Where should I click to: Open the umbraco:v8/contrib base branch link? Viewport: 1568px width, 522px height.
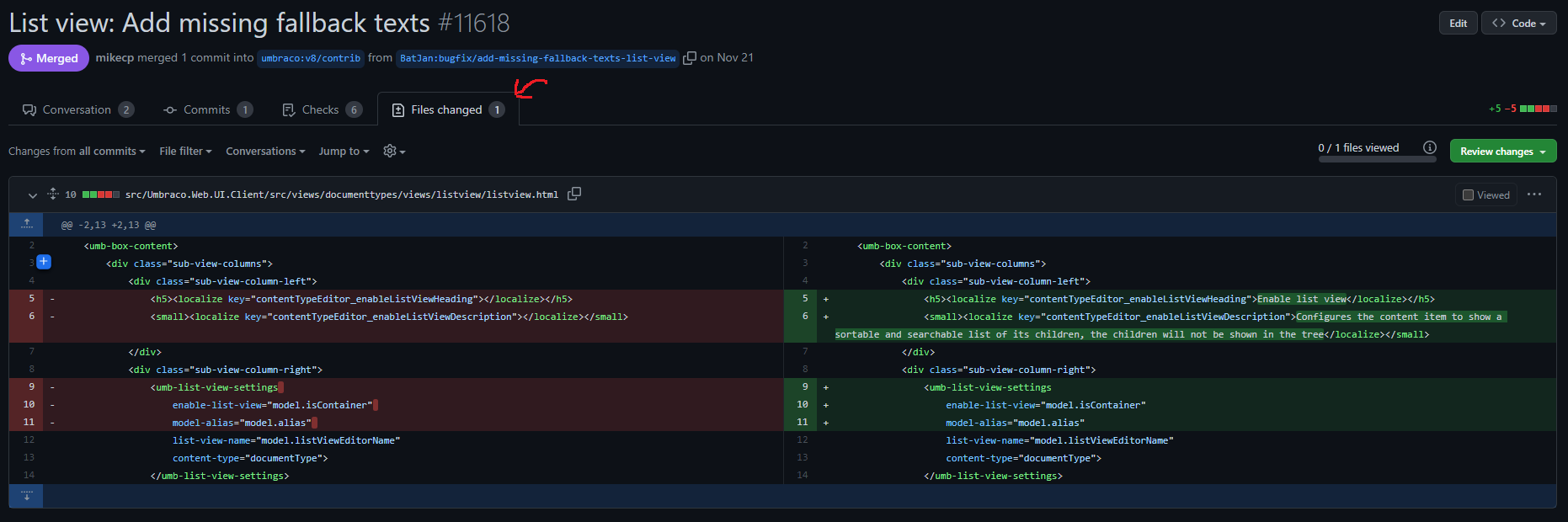click(311, 58)
